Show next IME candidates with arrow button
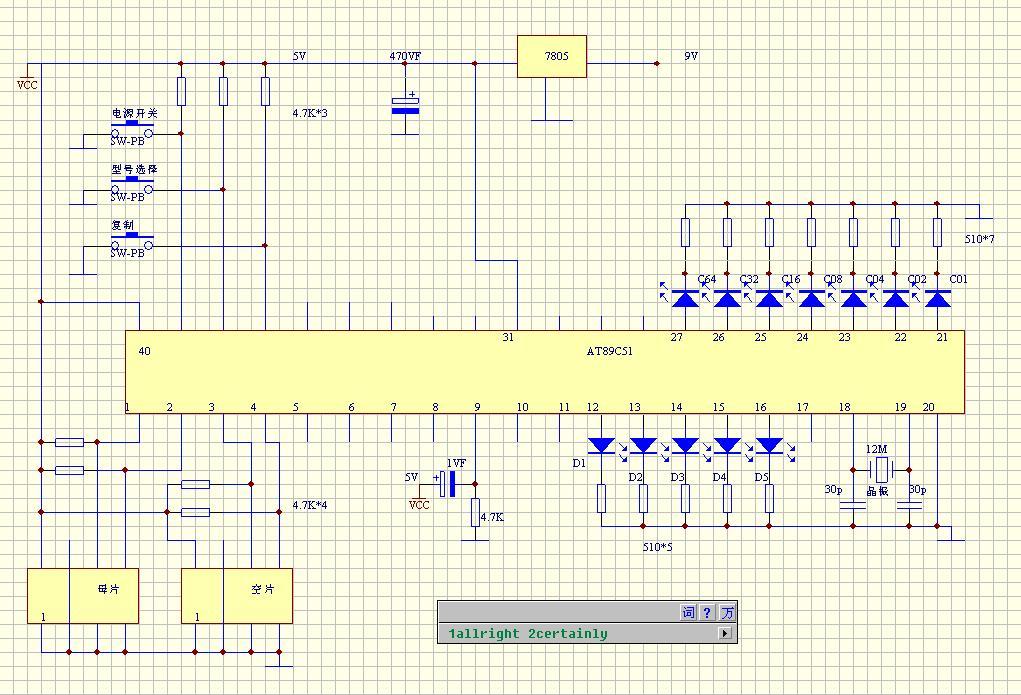 pyautogui.click(x=725, y=633)
